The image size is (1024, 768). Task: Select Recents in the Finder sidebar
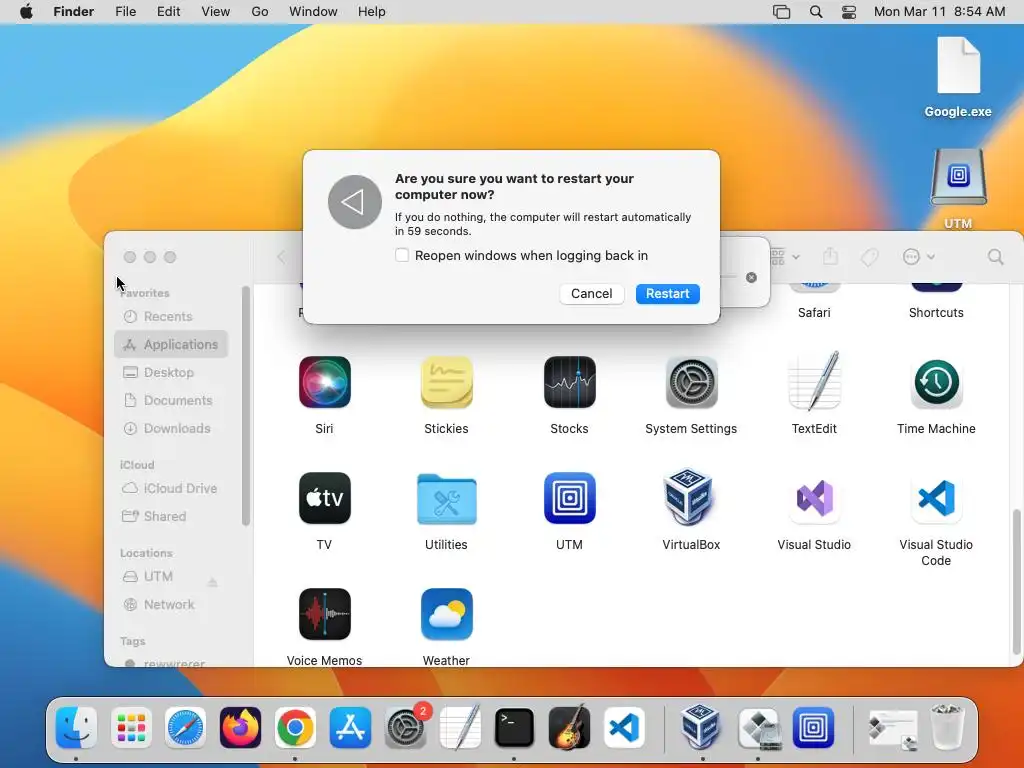click(x=168, y=317)
